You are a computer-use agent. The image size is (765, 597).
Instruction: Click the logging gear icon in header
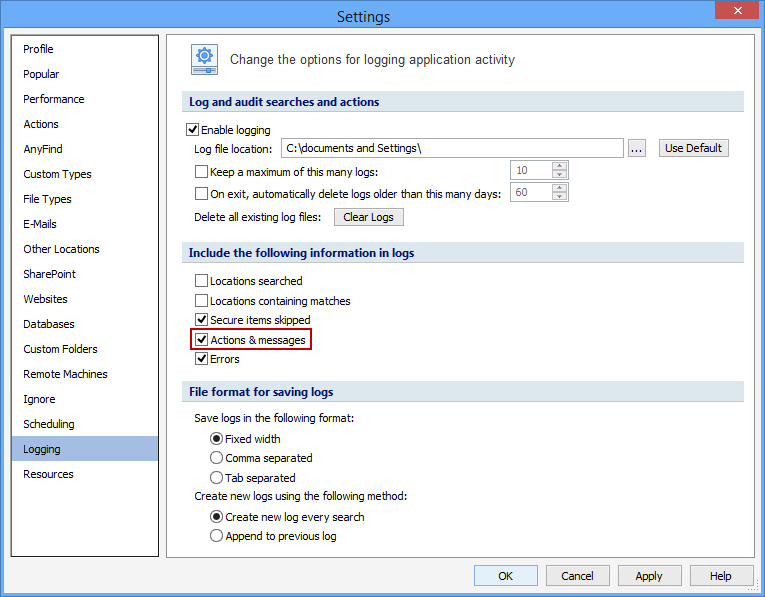205,60
